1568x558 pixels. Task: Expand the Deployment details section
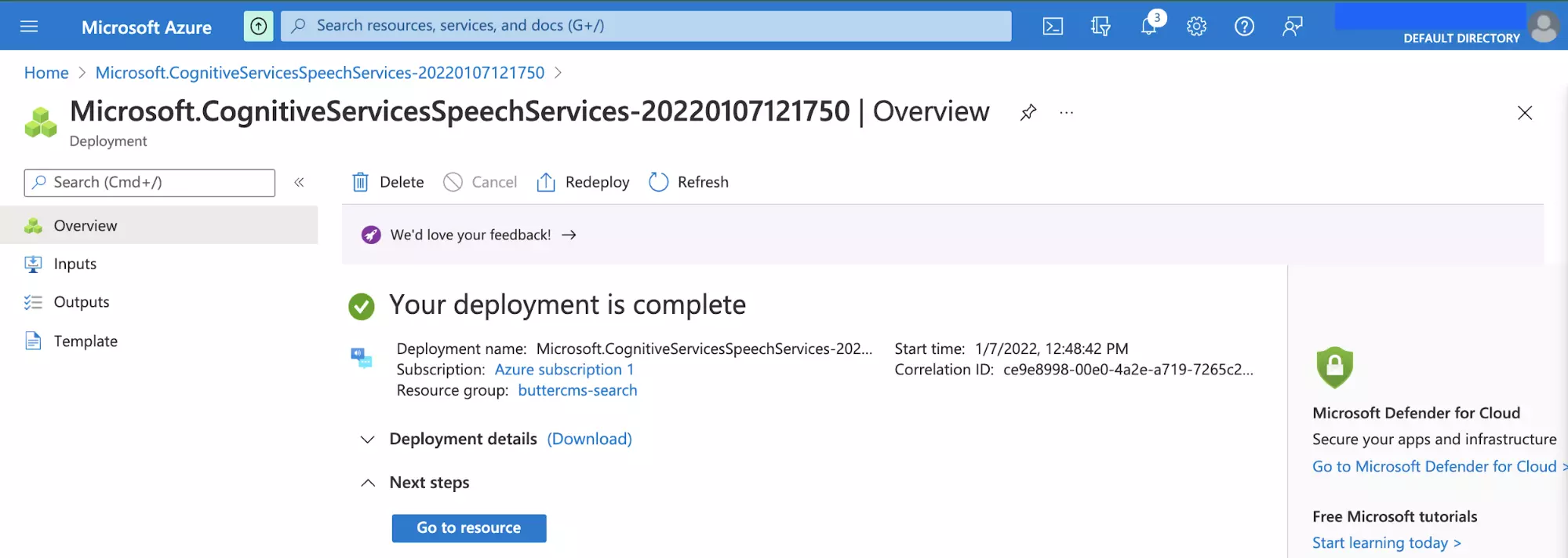(367, 439)
